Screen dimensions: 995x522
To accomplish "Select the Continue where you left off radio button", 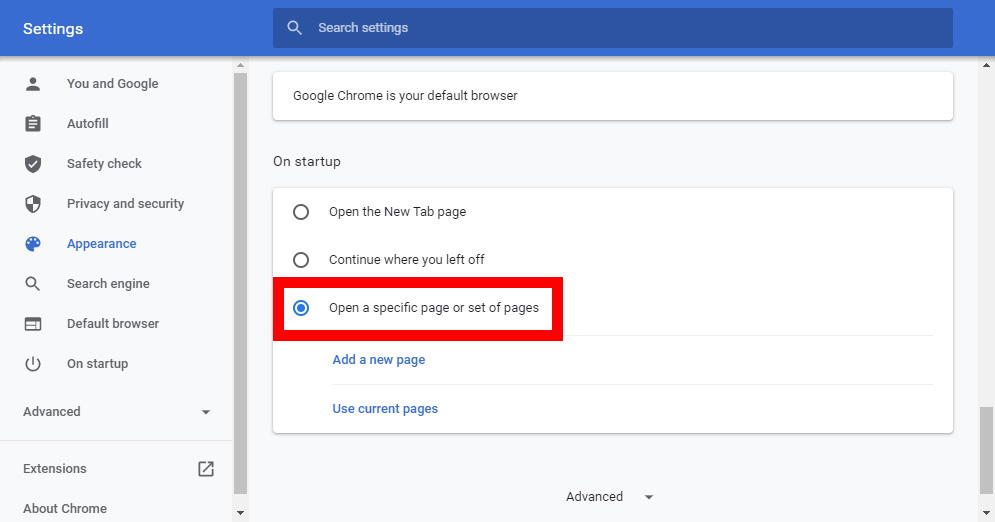I will click(x=301, y=260).
